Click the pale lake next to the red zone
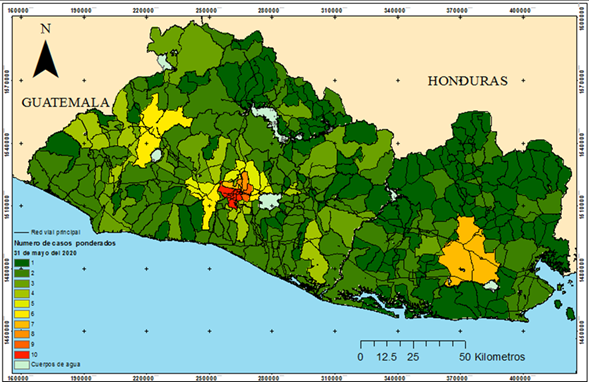Viewport: 589px width, 382px height. tap(269, 201)
